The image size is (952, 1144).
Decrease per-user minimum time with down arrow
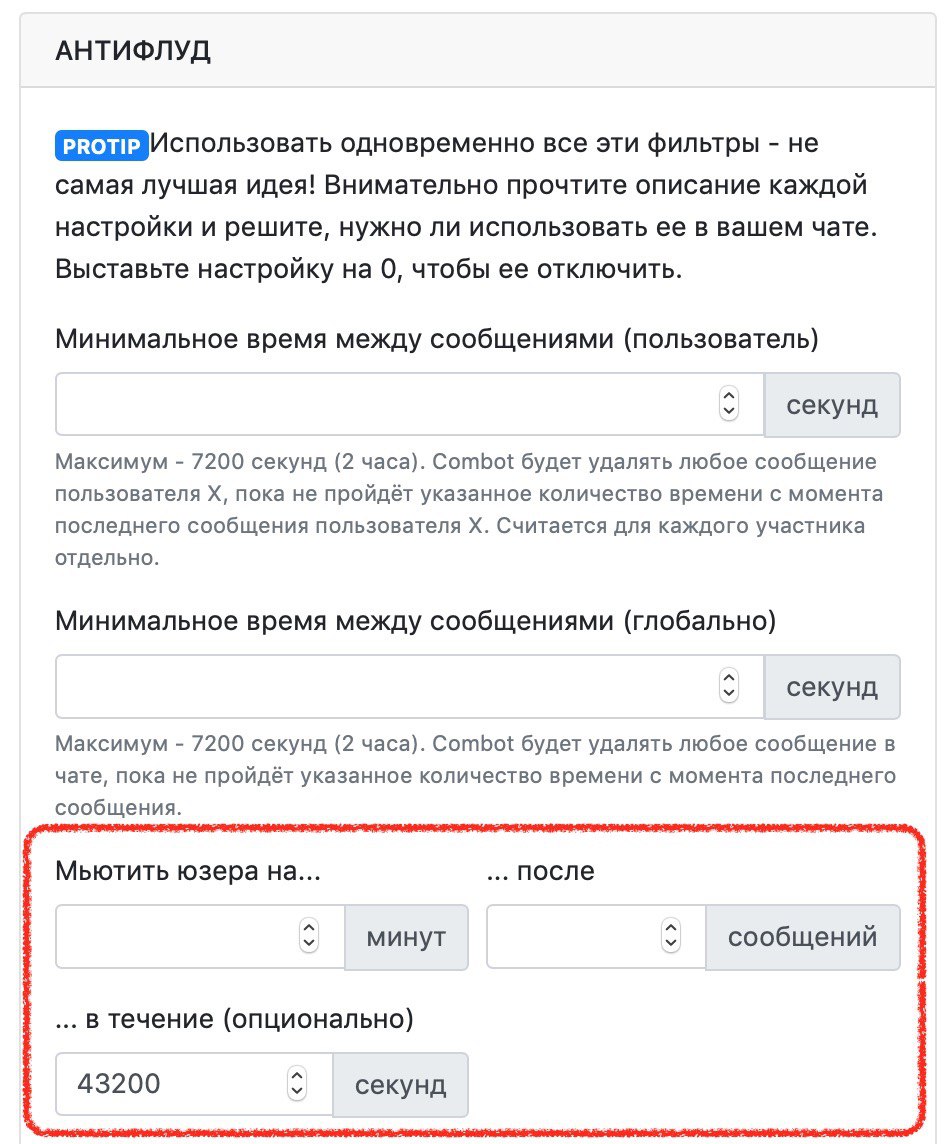[729, 412]
